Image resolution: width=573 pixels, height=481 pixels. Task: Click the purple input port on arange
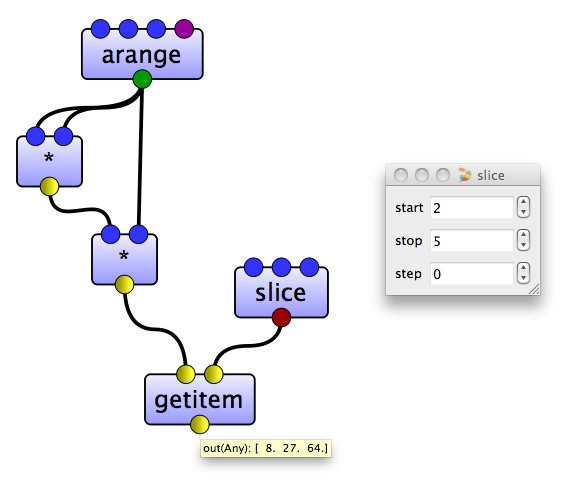pyautogui.click(x=184, y=29)
